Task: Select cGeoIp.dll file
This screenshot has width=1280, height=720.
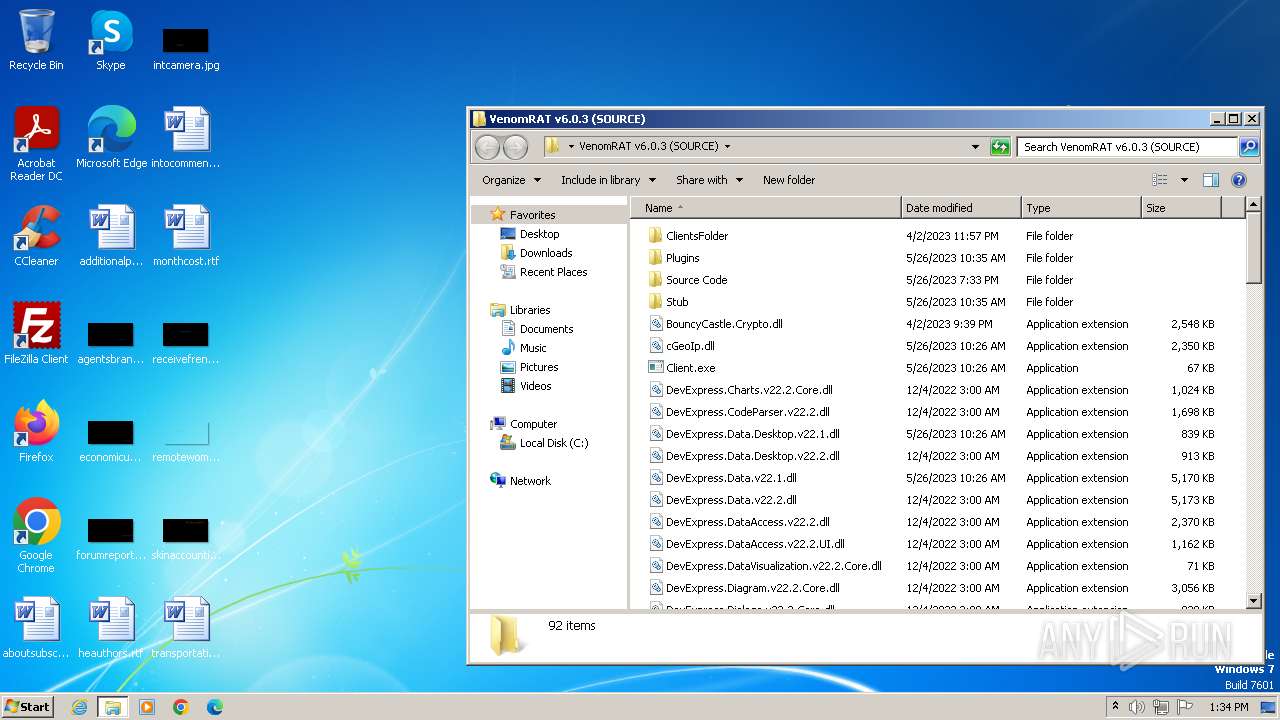Action: pyautogui.click(x=682, y=346)
